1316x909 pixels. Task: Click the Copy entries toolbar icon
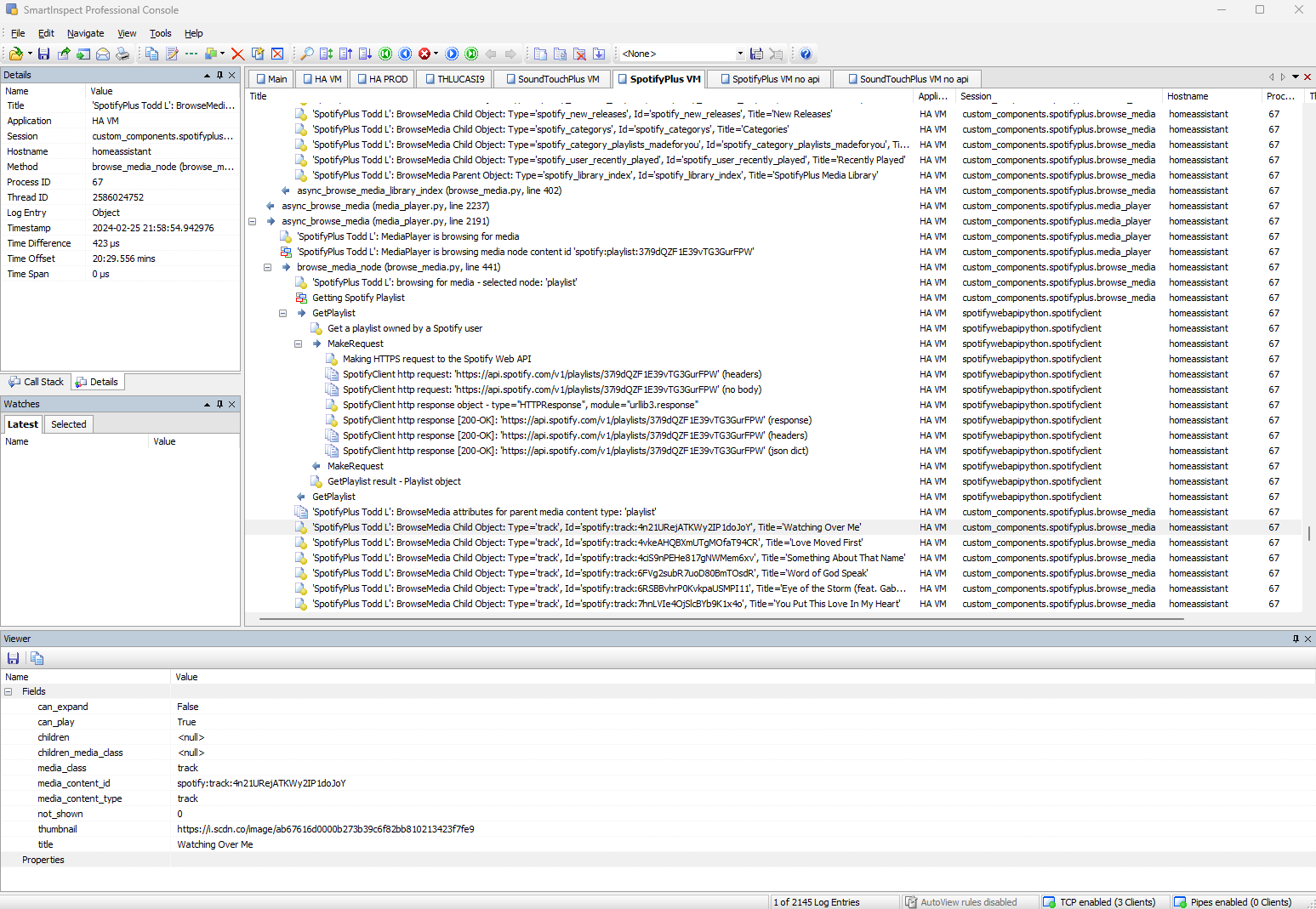coord(151,54)
